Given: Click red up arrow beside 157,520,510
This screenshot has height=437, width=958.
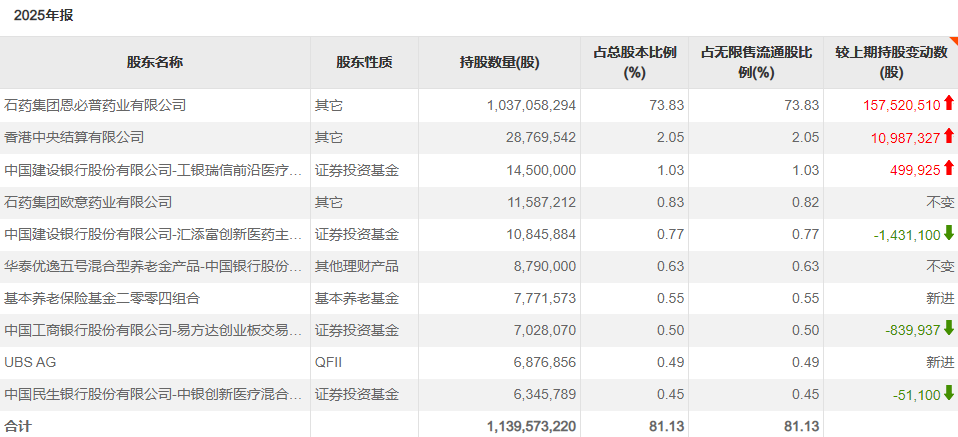Looking at the screenshot, I should click(948, 103).
